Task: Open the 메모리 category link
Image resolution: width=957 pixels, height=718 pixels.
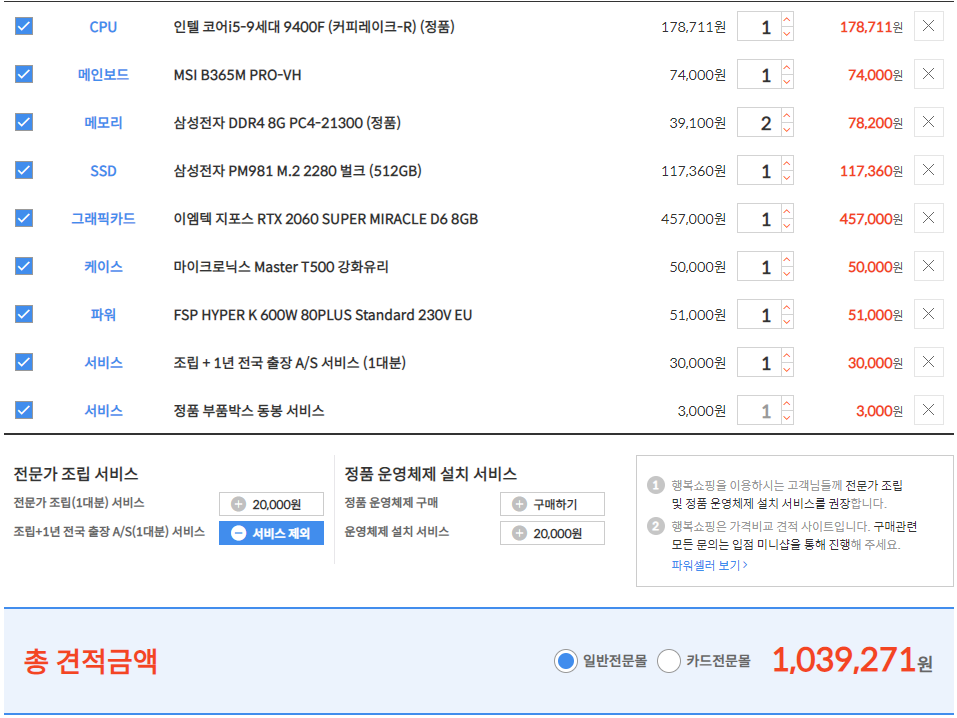Action: coord(103,123)
